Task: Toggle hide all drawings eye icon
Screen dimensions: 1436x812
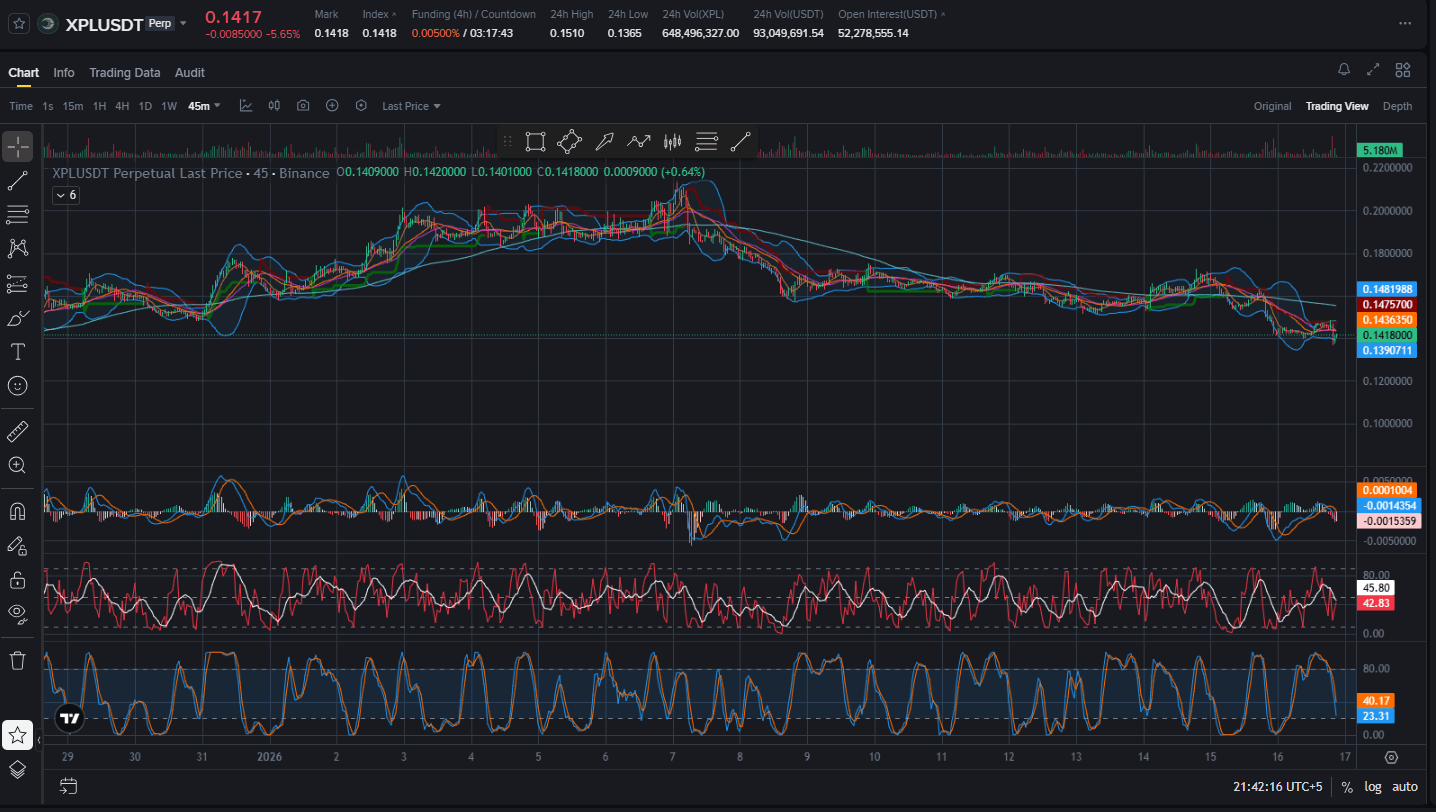Action: point(17,612)
